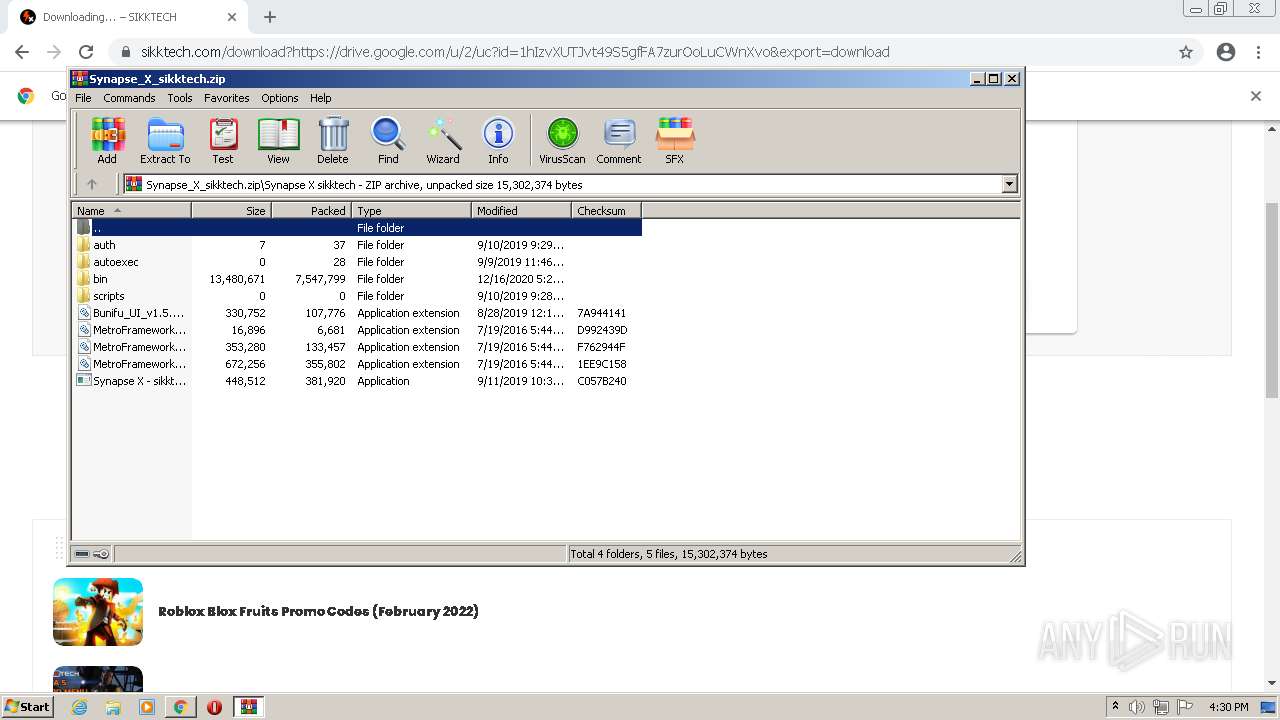Open the Find magnifier tool
1280x720 pixels.
[x=388, y=140]
